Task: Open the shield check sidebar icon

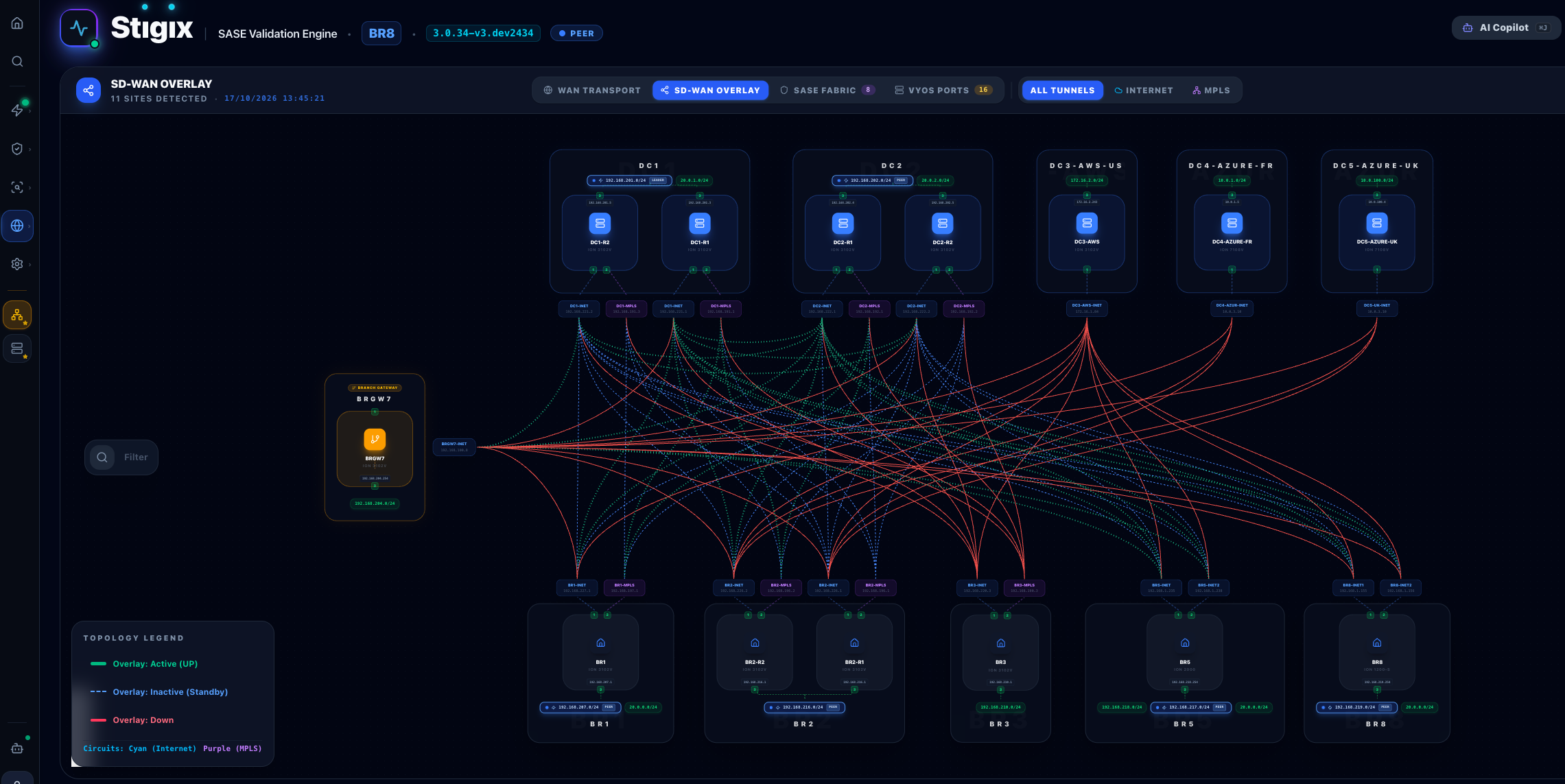Action: coord(17,149)
